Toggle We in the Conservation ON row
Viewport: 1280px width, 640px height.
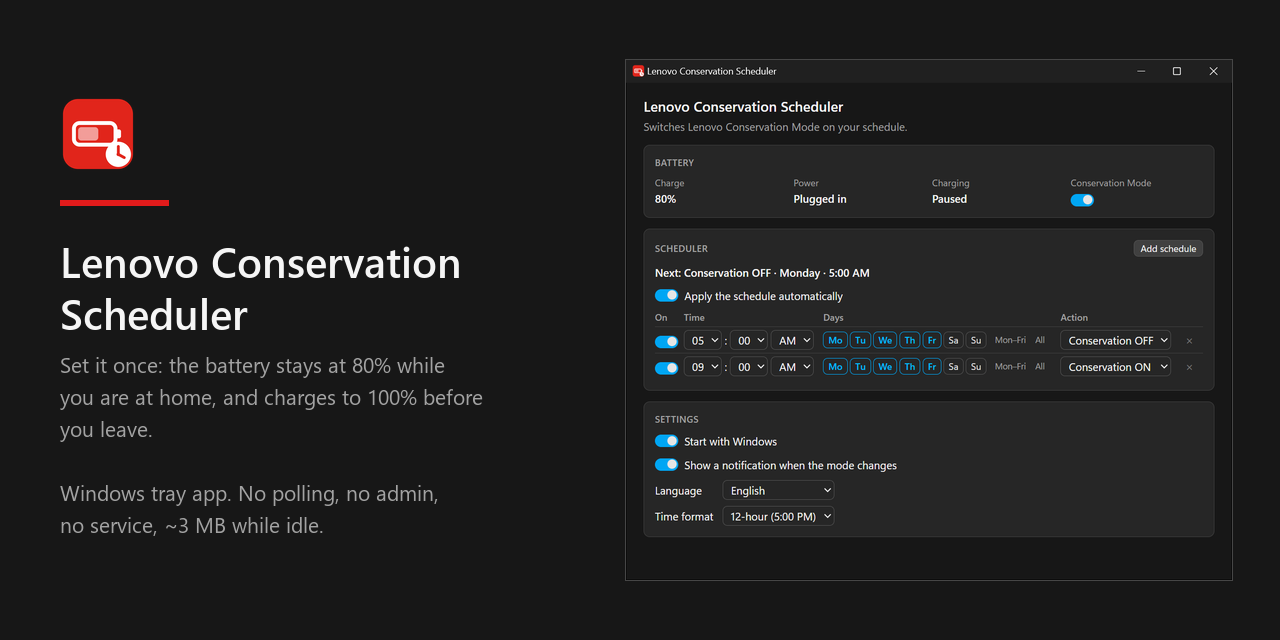[x=885, y=367]
